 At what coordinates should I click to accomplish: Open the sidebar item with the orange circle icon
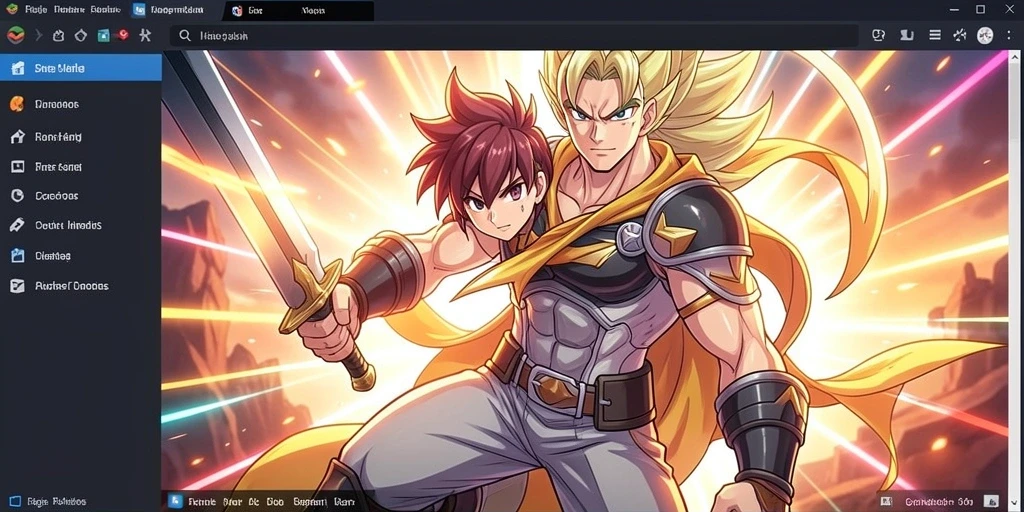[81, 104]
